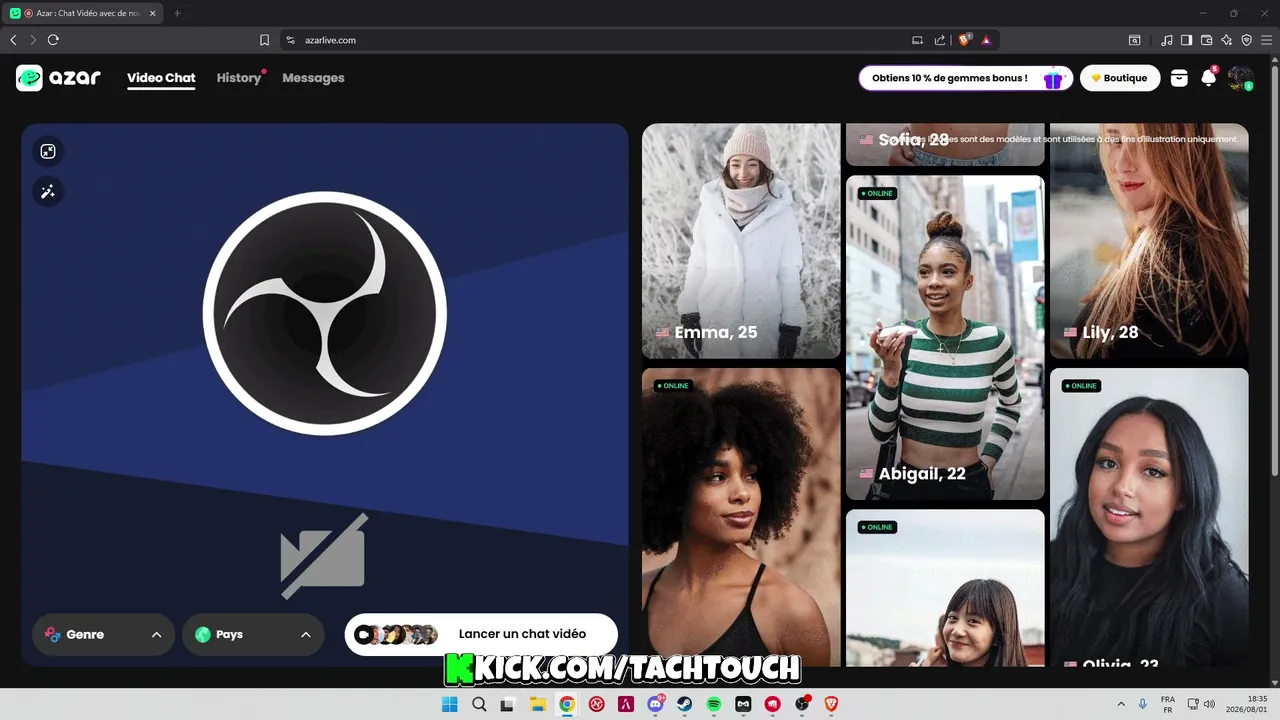Screen dimensions: 1280x720
Task: View the Lily, 28 profile card
Action: click(1149, 241)
